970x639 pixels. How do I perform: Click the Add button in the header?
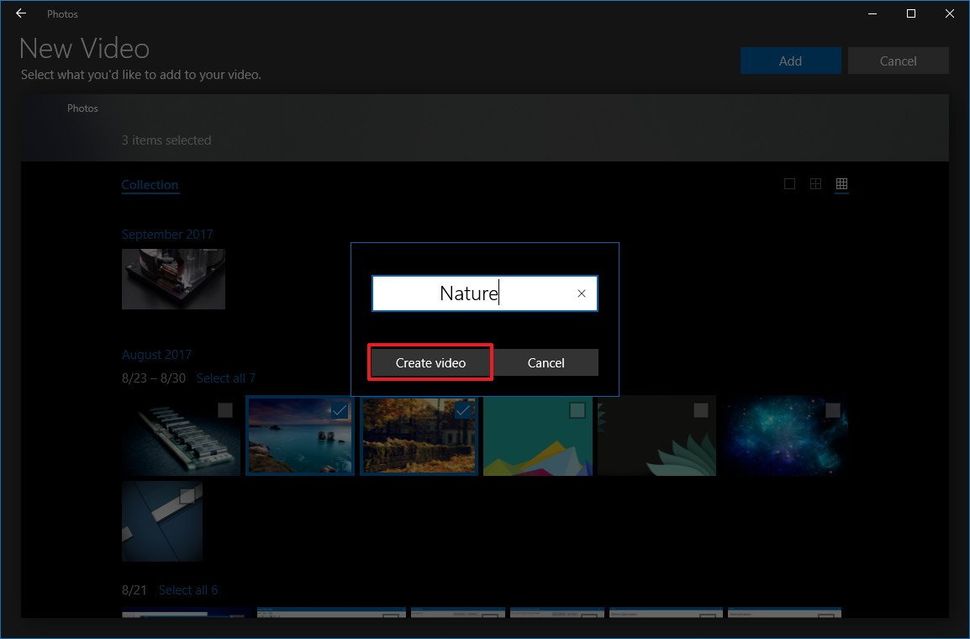point(790,60)
